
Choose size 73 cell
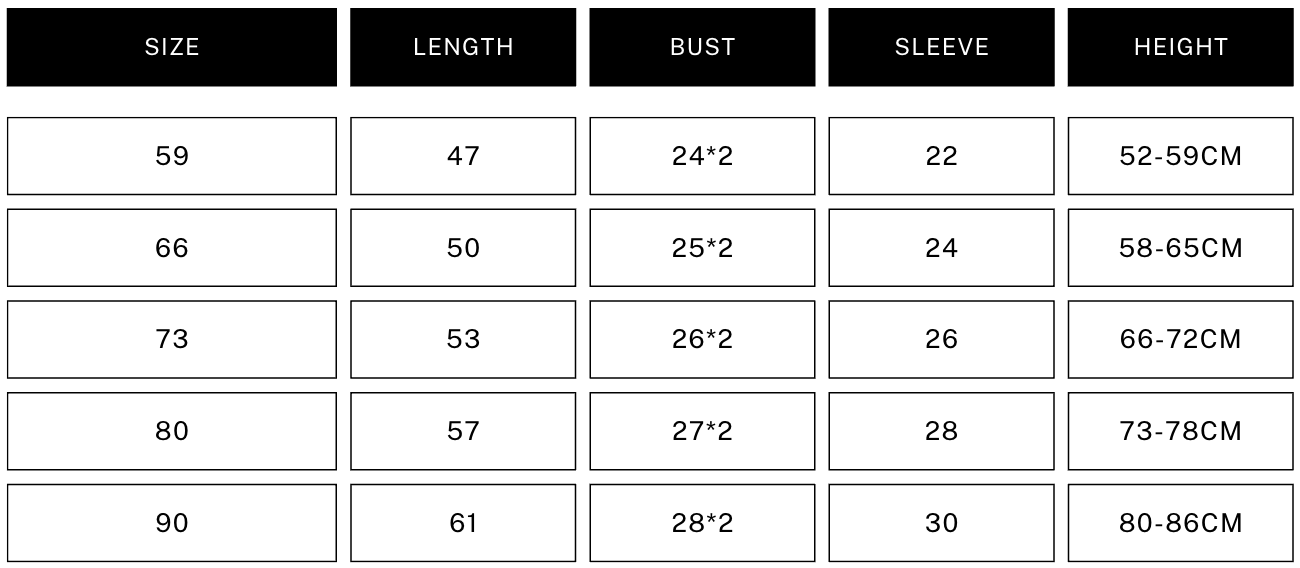coord(172,340)
